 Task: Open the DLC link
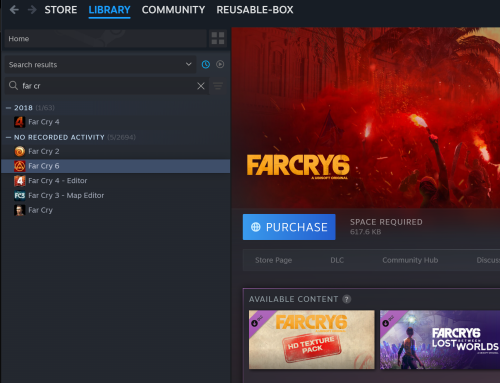coord(337,260)
